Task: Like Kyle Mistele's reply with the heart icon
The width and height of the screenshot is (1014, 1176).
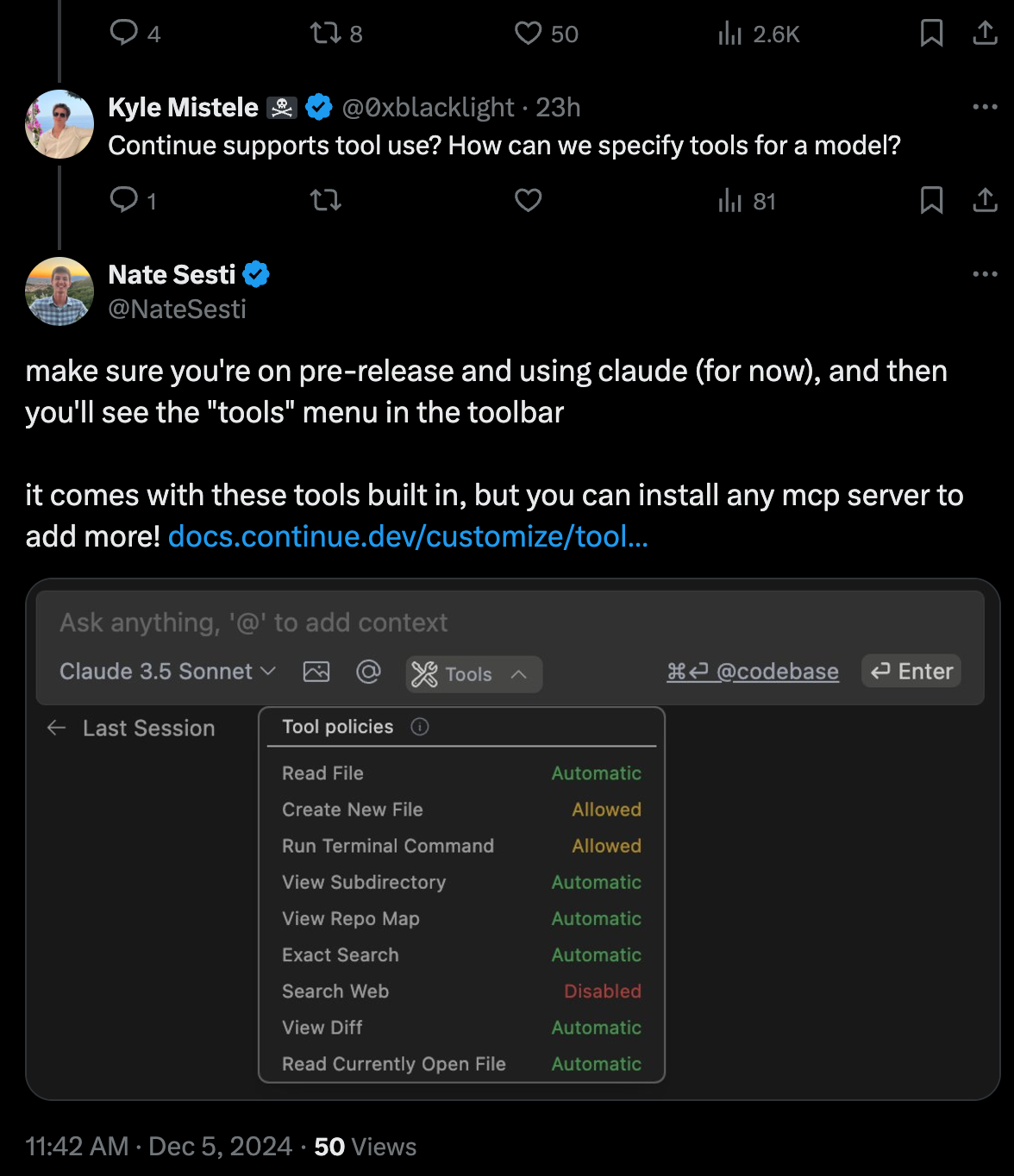Action: [x=528, y=201]
